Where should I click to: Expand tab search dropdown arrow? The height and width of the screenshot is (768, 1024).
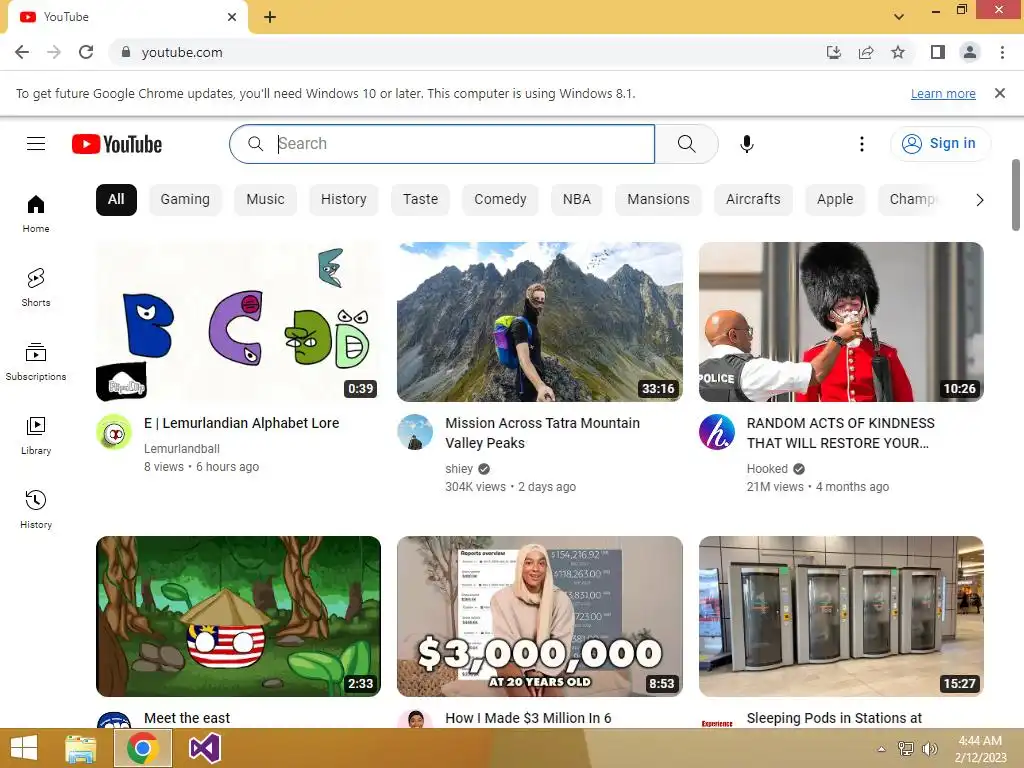click(x=899, y=17)
